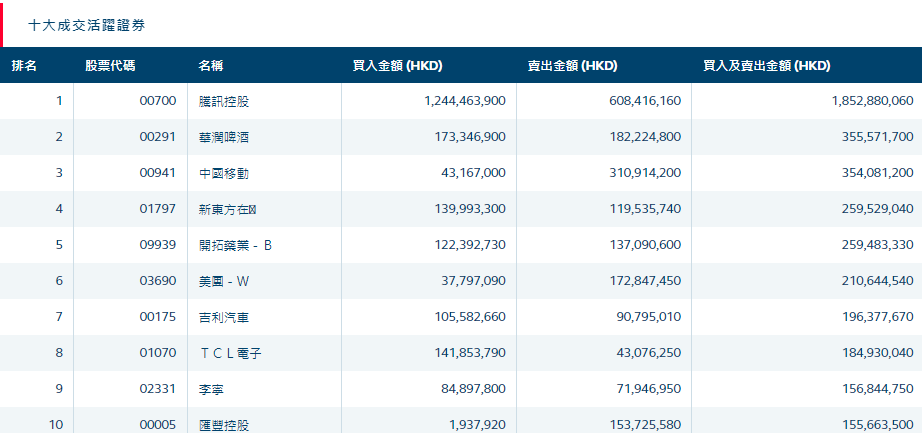Image resolution: width=922 pixels, height=433 pixels.
Task: Click buy amount 139,993,300
Action: pyautogui.click(x=469, y=209)
